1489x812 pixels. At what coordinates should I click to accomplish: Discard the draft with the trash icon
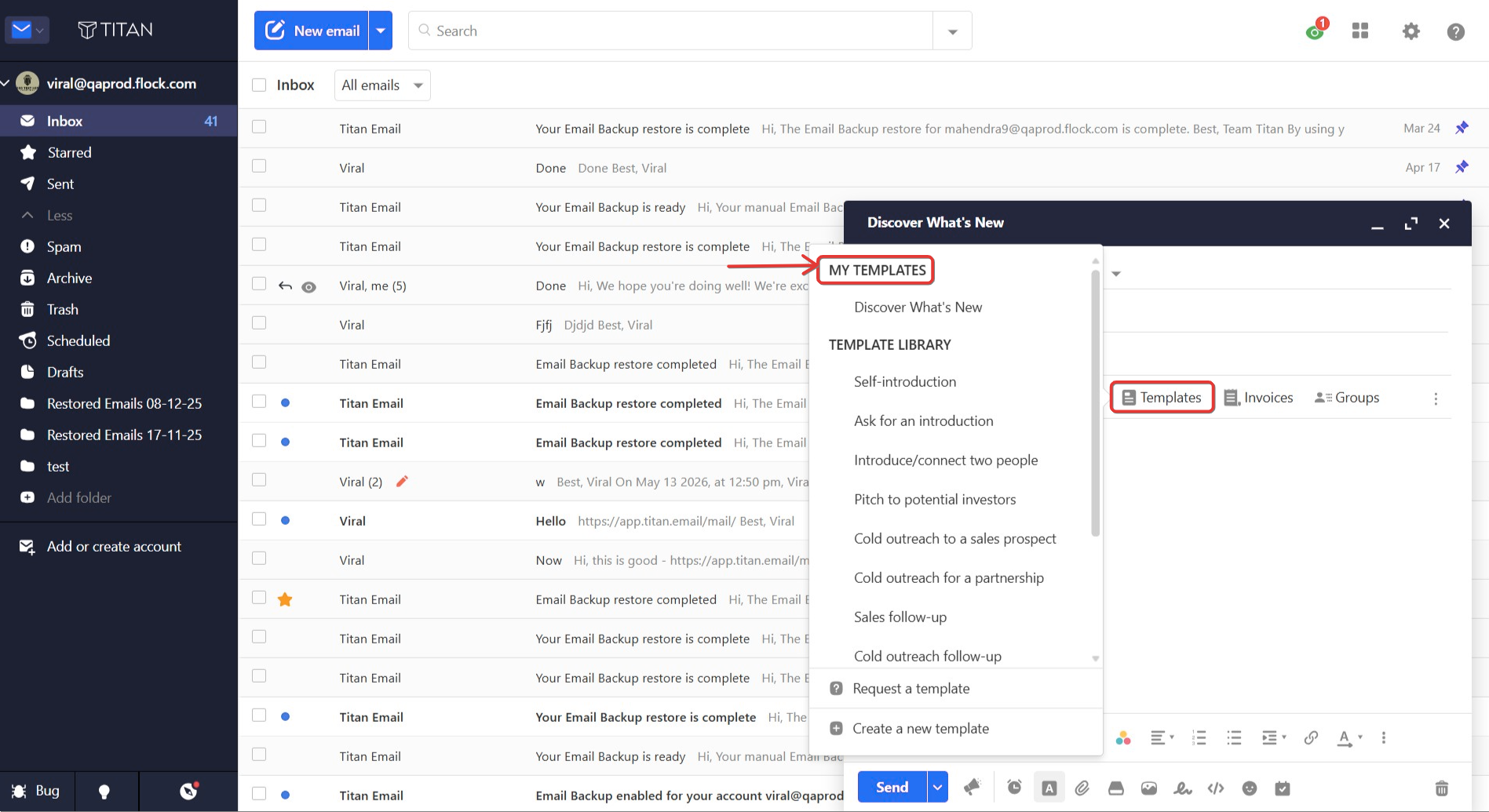point(1441,788)
